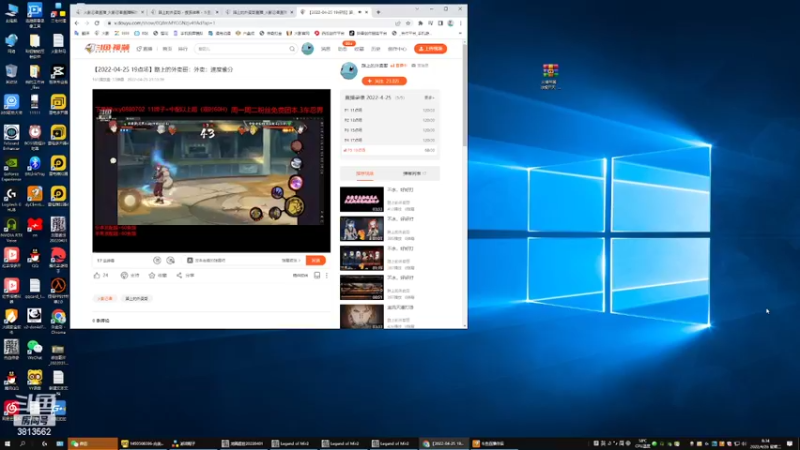Open NVIDIA RTX Voice desktop icon
The height and width of the screenshot is (450, 800).
pos(11,230)
